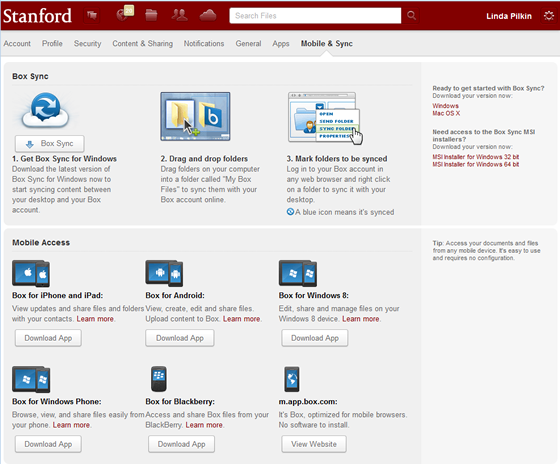
Task: Click the drag and drop folders illustration
Action: [x=195, y=116]
